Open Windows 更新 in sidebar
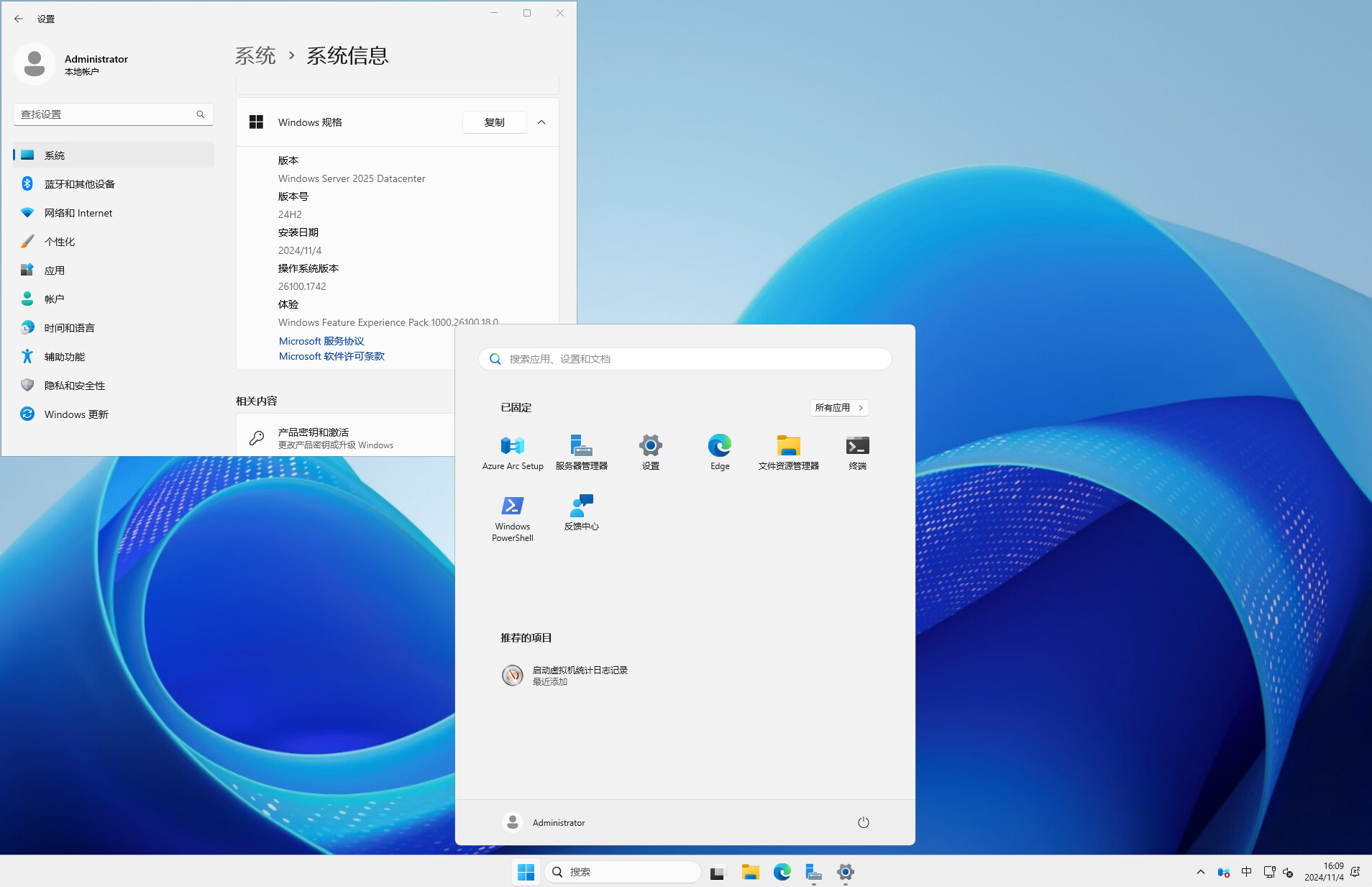Image resolution: width=1372 pixels, height=887 pixels. click(113, 414)
